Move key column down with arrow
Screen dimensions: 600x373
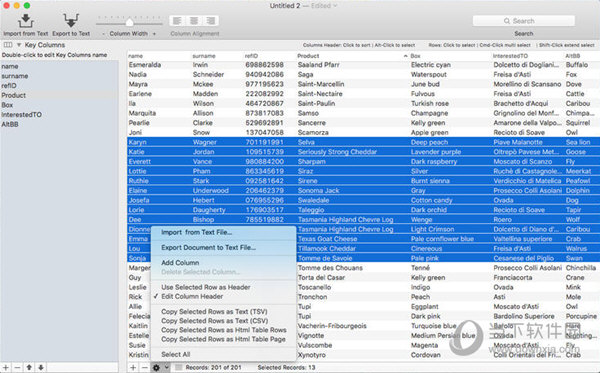tap(41, 368)
